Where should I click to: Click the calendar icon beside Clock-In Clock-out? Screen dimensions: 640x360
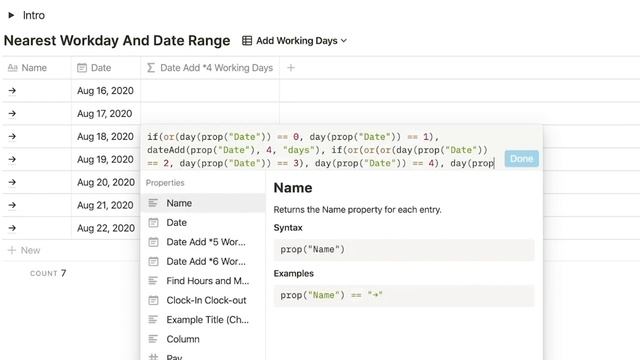pos(153,300)
